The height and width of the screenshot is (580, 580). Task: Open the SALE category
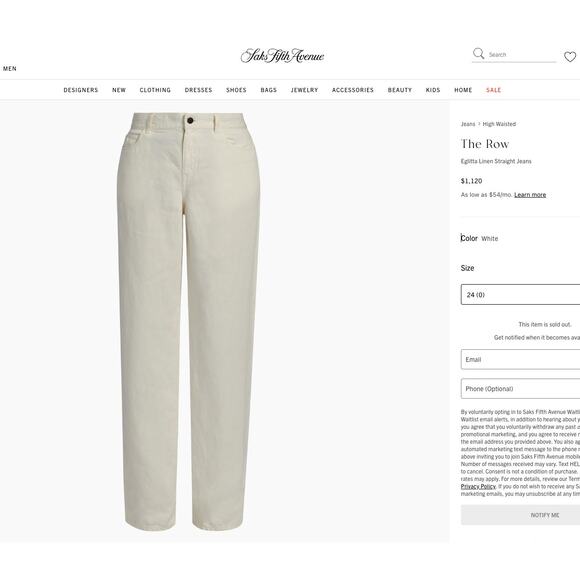[493, 90]
